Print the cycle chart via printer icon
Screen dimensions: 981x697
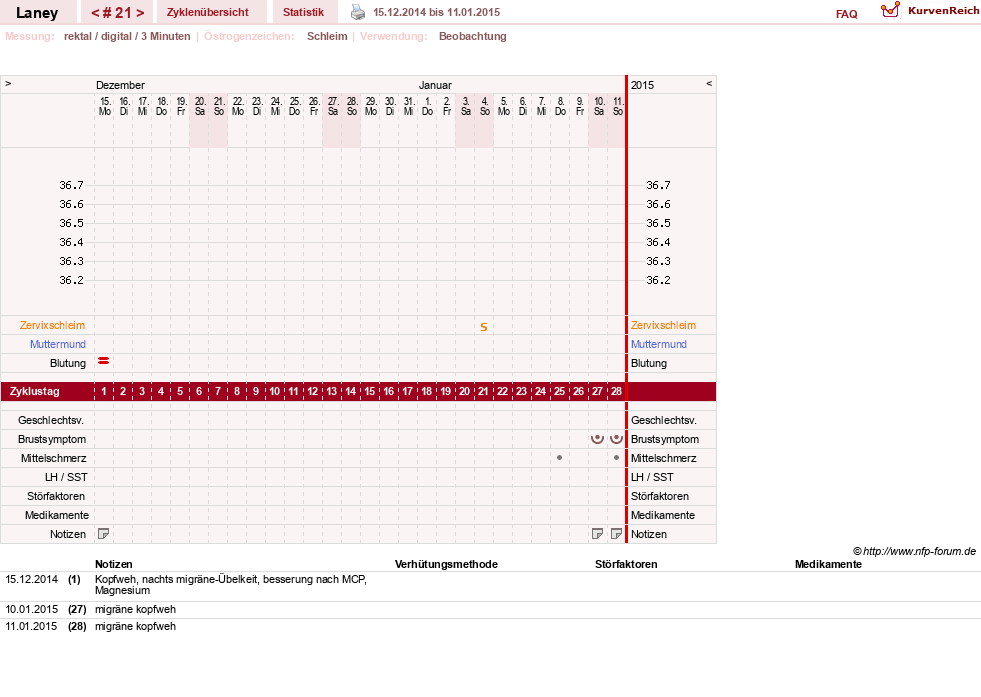point(357,12)
